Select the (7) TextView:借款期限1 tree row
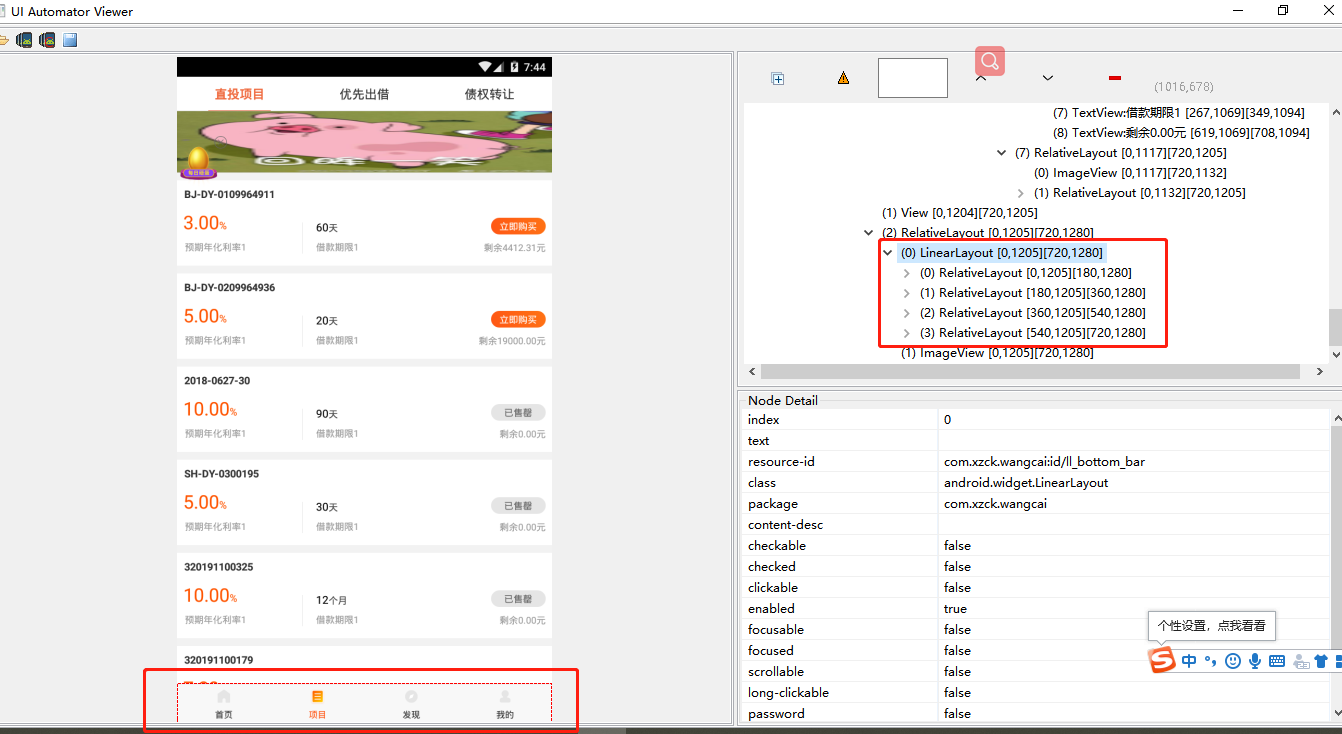The image size is (1342, 734). click(x=1178, y=113)
